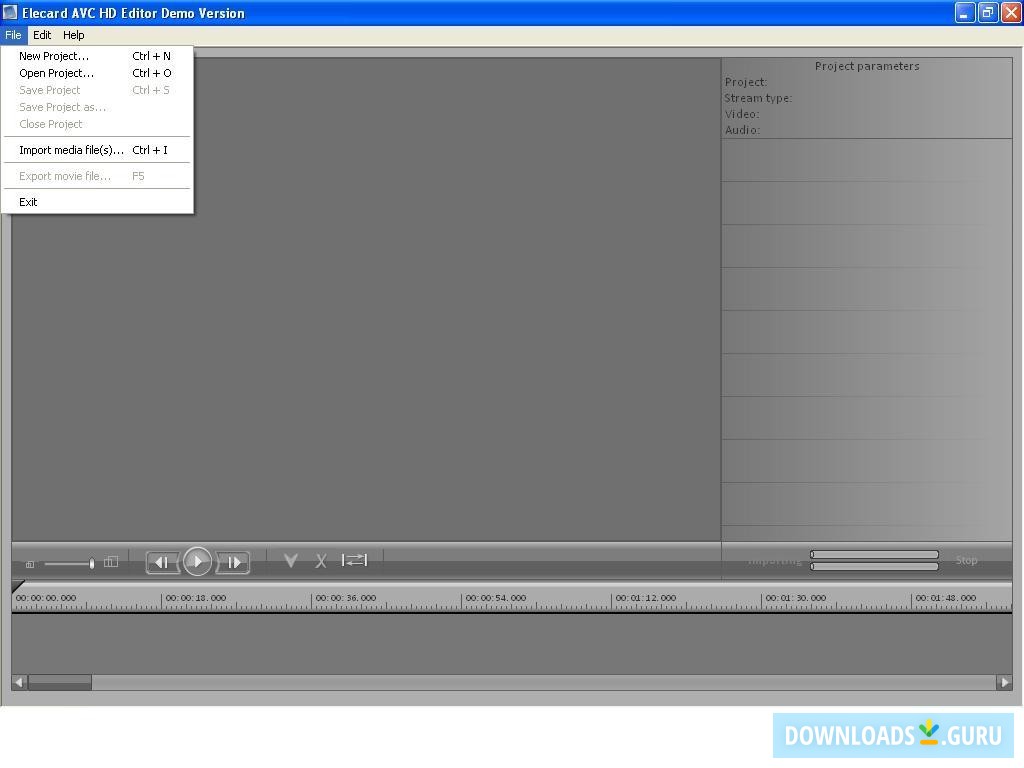The height and width of the screenshot is (768, 1024).
Task: Select the X cut icon on the toolbar
Action: pos(320,560)
